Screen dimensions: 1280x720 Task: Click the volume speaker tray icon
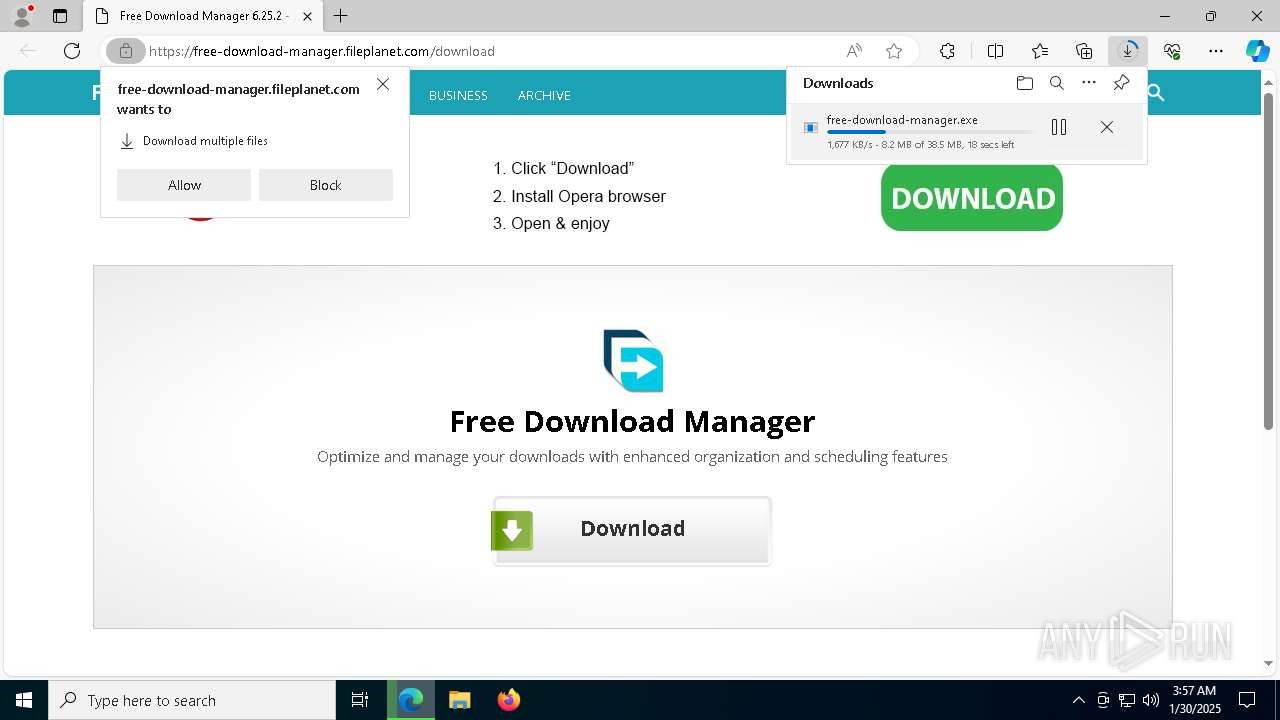[1151, 700]
